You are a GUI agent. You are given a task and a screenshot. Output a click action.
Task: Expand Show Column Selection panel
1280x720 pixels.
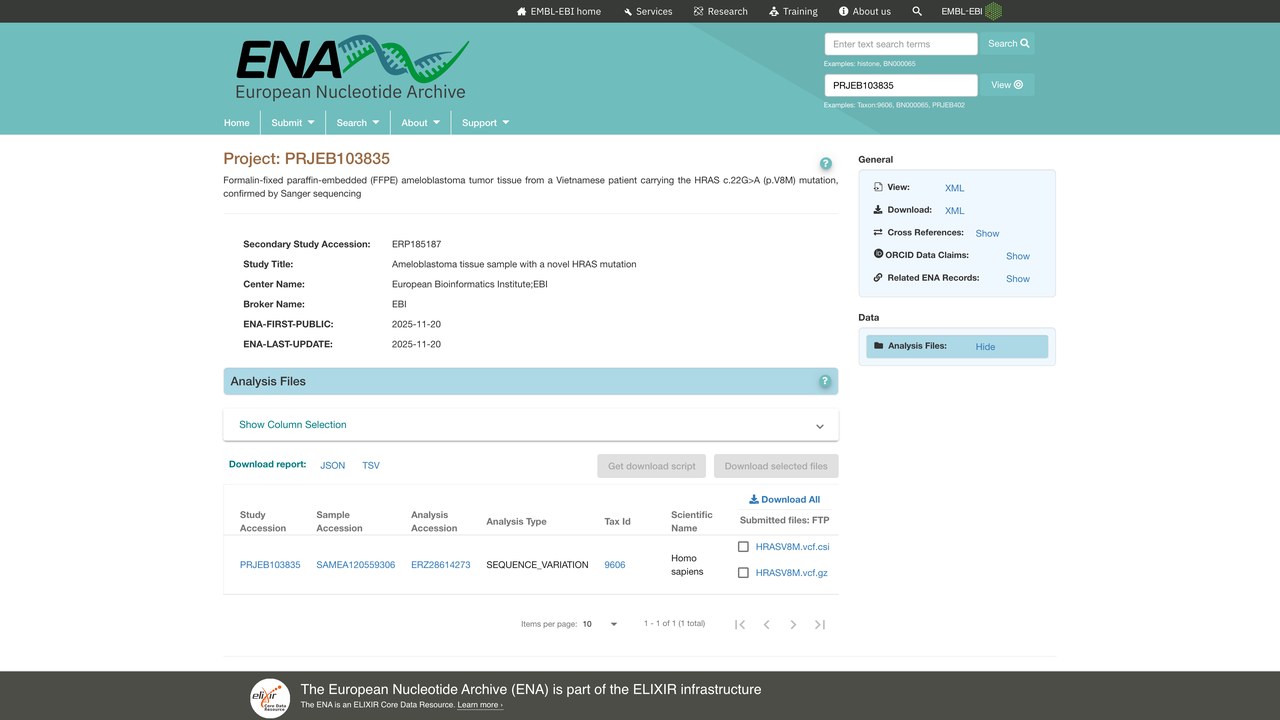click(531, 425)
